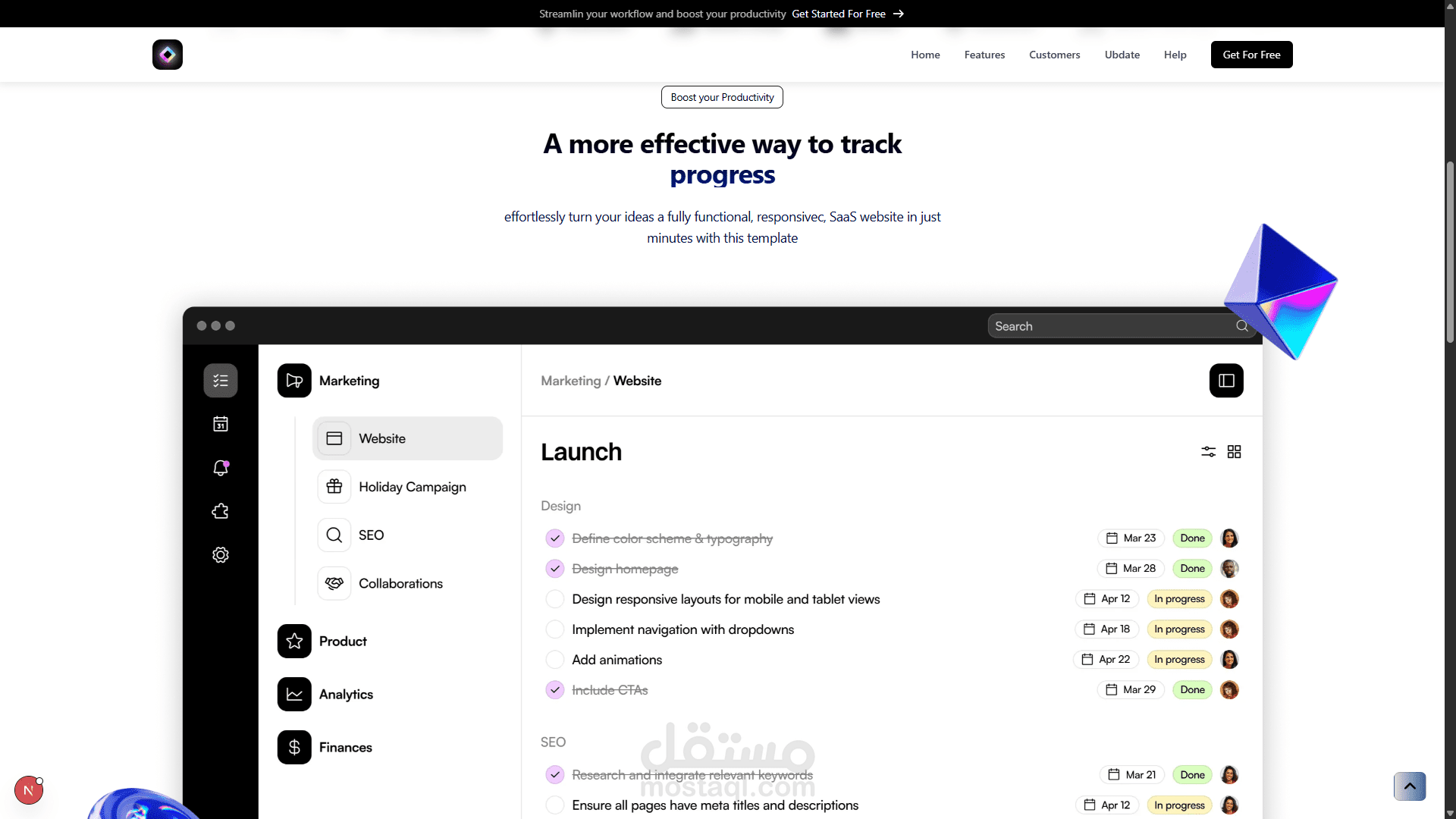The width and height of the screenshot is (1456, 819).
Task: Check the 'Add animations' task circle
Action: click(555, 660)
